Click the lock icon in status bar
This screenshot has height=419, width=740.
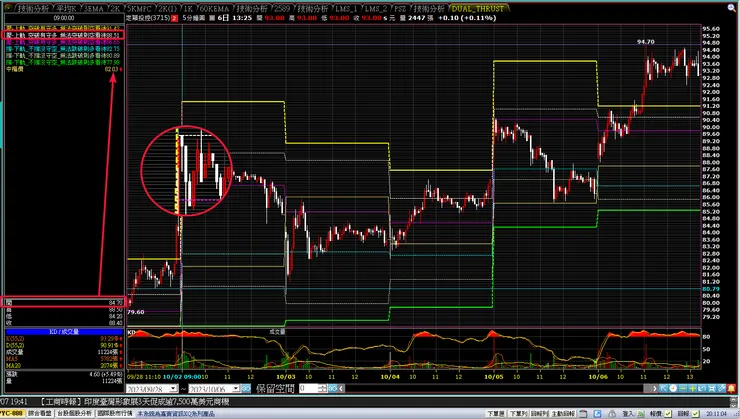tap(612, 414)
